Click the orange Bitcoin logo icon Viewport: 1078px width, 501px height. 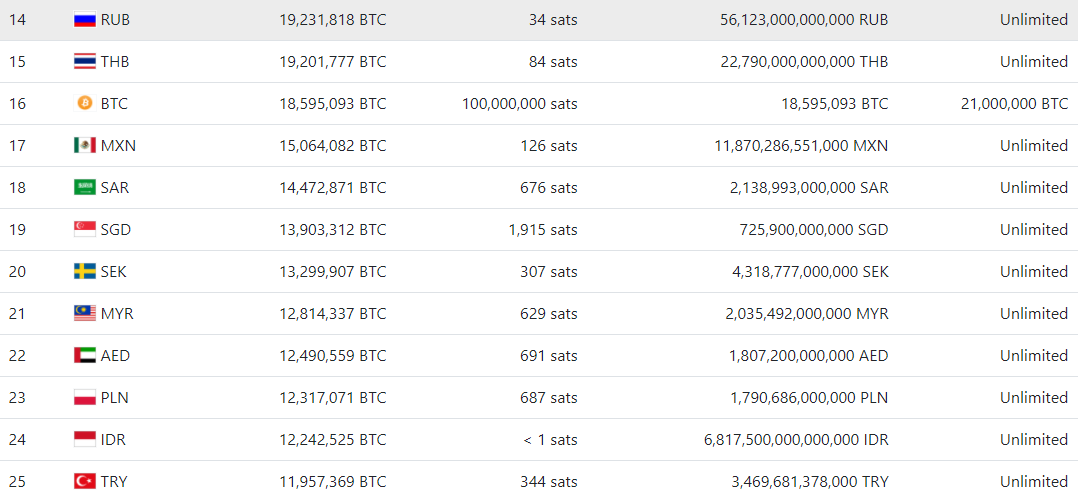coord(84,104)
